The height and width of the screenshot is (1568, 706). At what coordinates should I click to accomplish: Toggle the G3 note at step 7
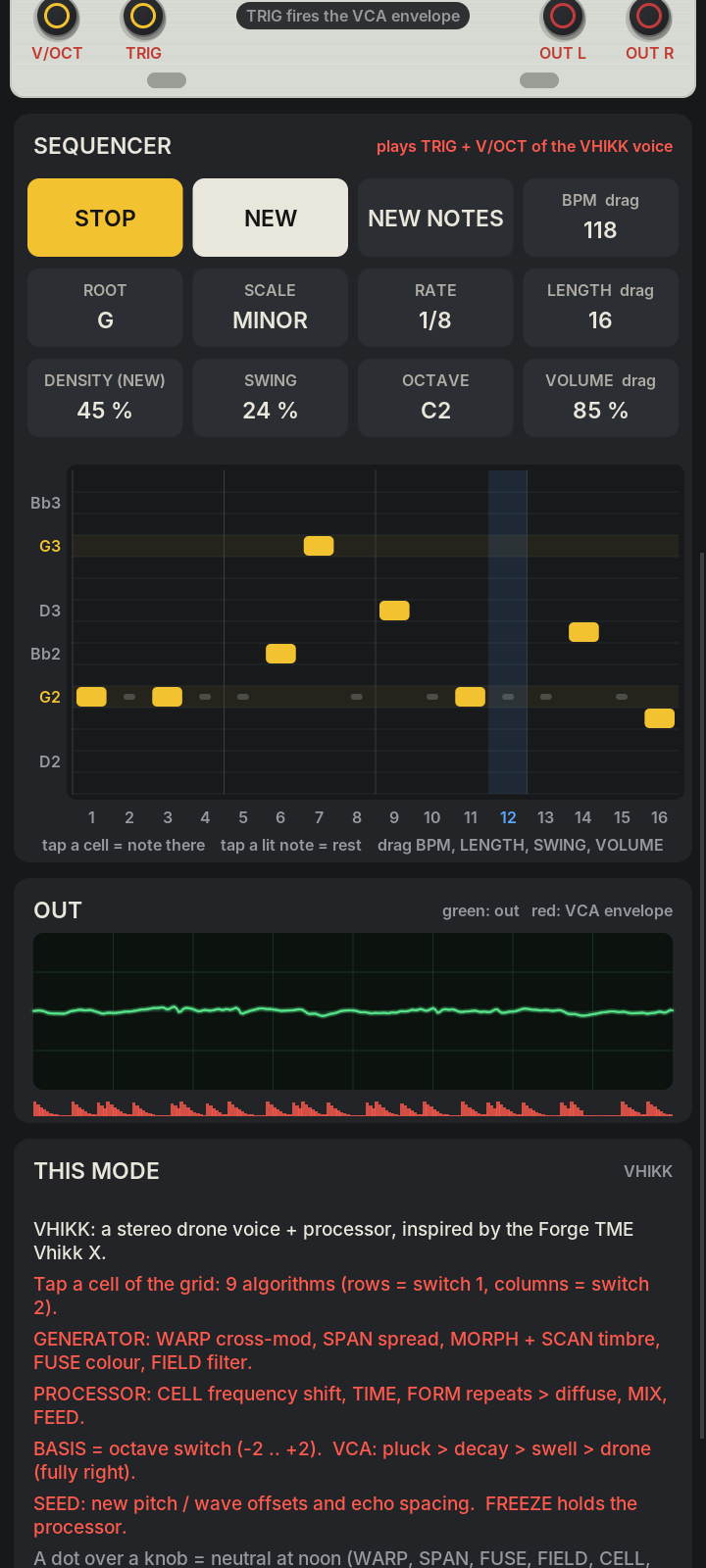(319, 546)
